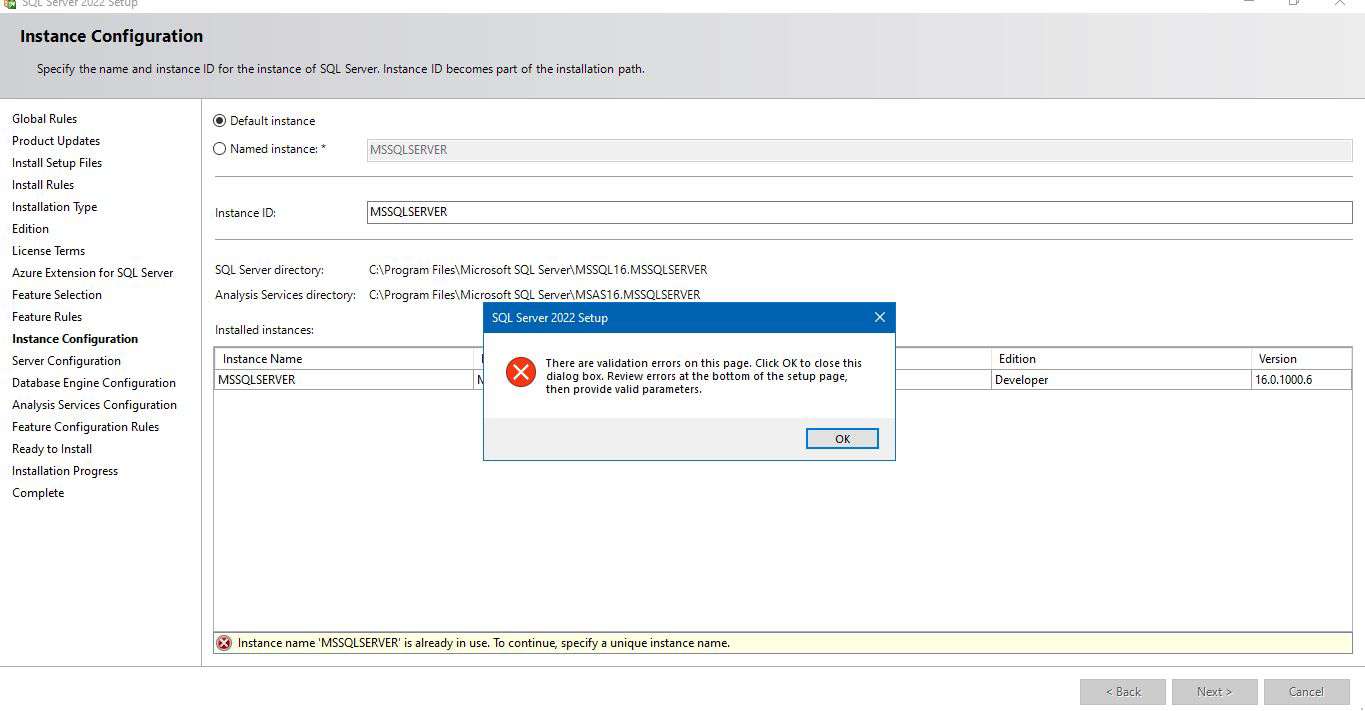
Task: Click the Analysis Services directory path text
Action: coord(535,295)
